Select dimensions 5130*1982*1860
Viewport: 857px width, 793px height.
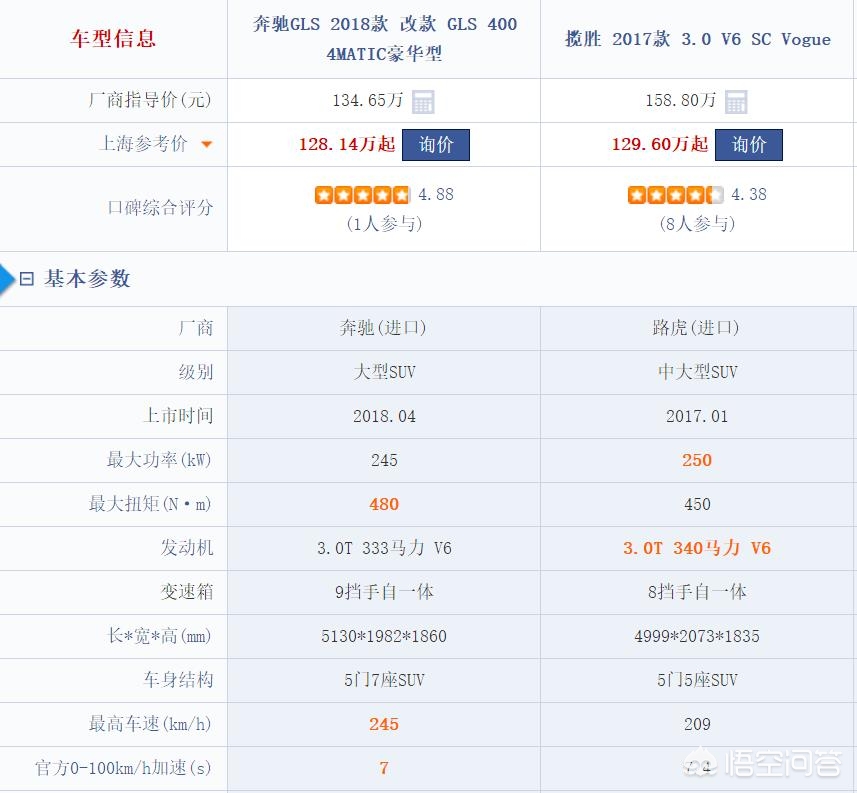[x=384, y=636]
